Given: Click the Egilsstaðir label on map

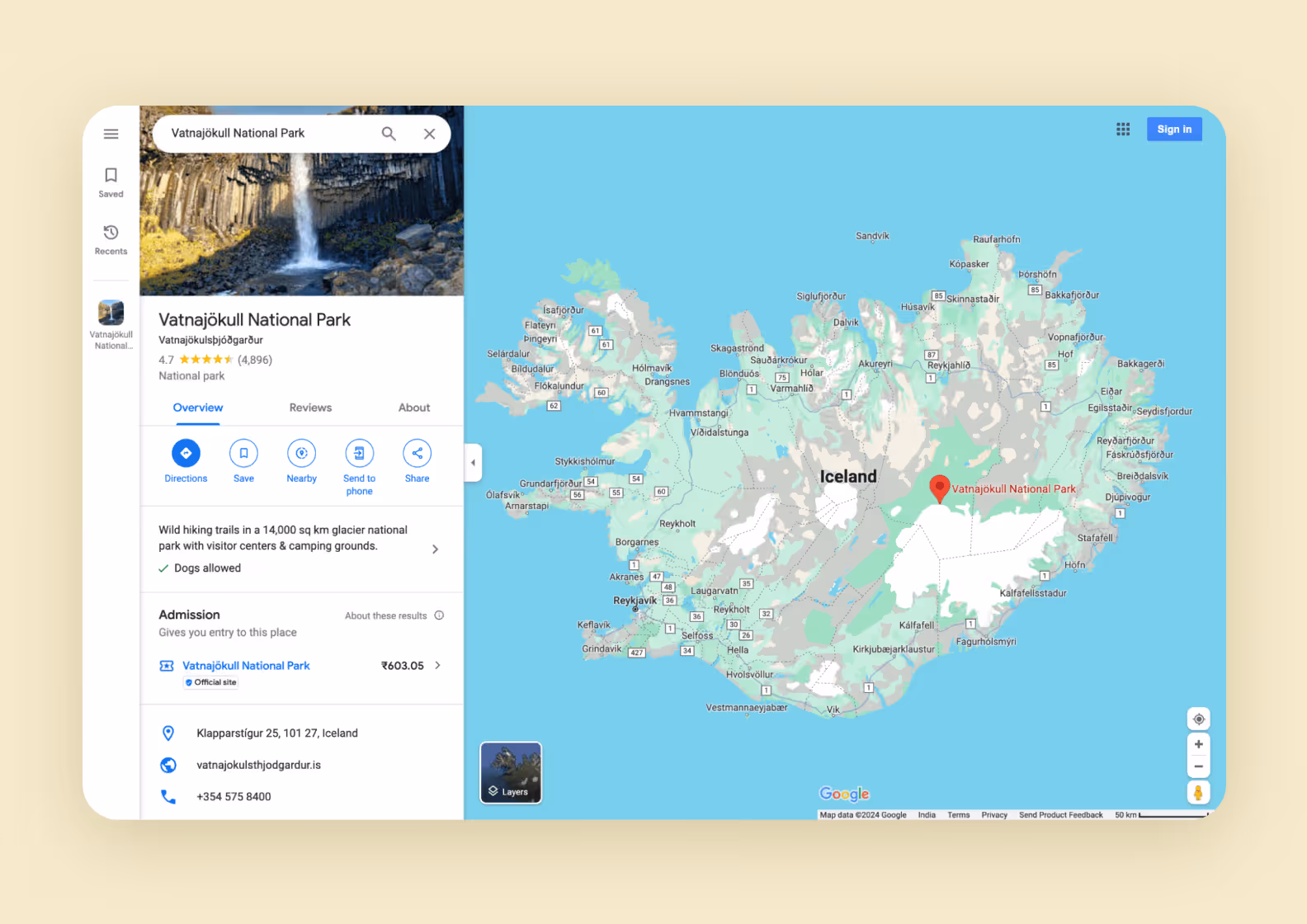Looking at the screenshot, I should click(x=1110, y=408).
